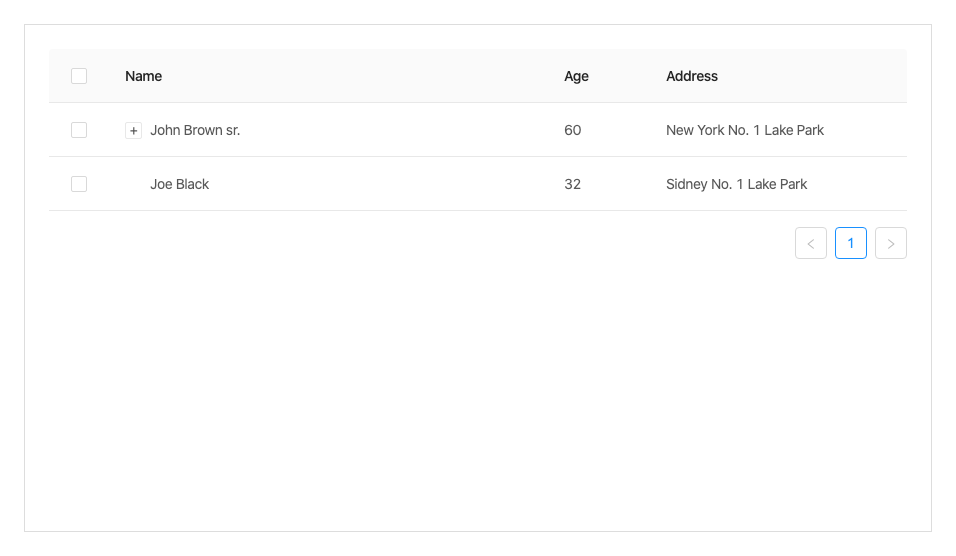Go to the previous page arrow
The width and height of the screenshot is (956, 556).
811,243
